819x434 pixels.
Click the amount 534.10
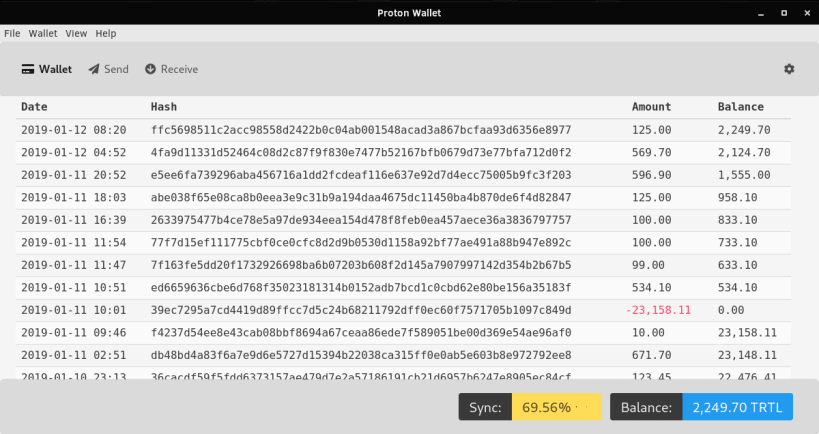click(x=651, y=287)
